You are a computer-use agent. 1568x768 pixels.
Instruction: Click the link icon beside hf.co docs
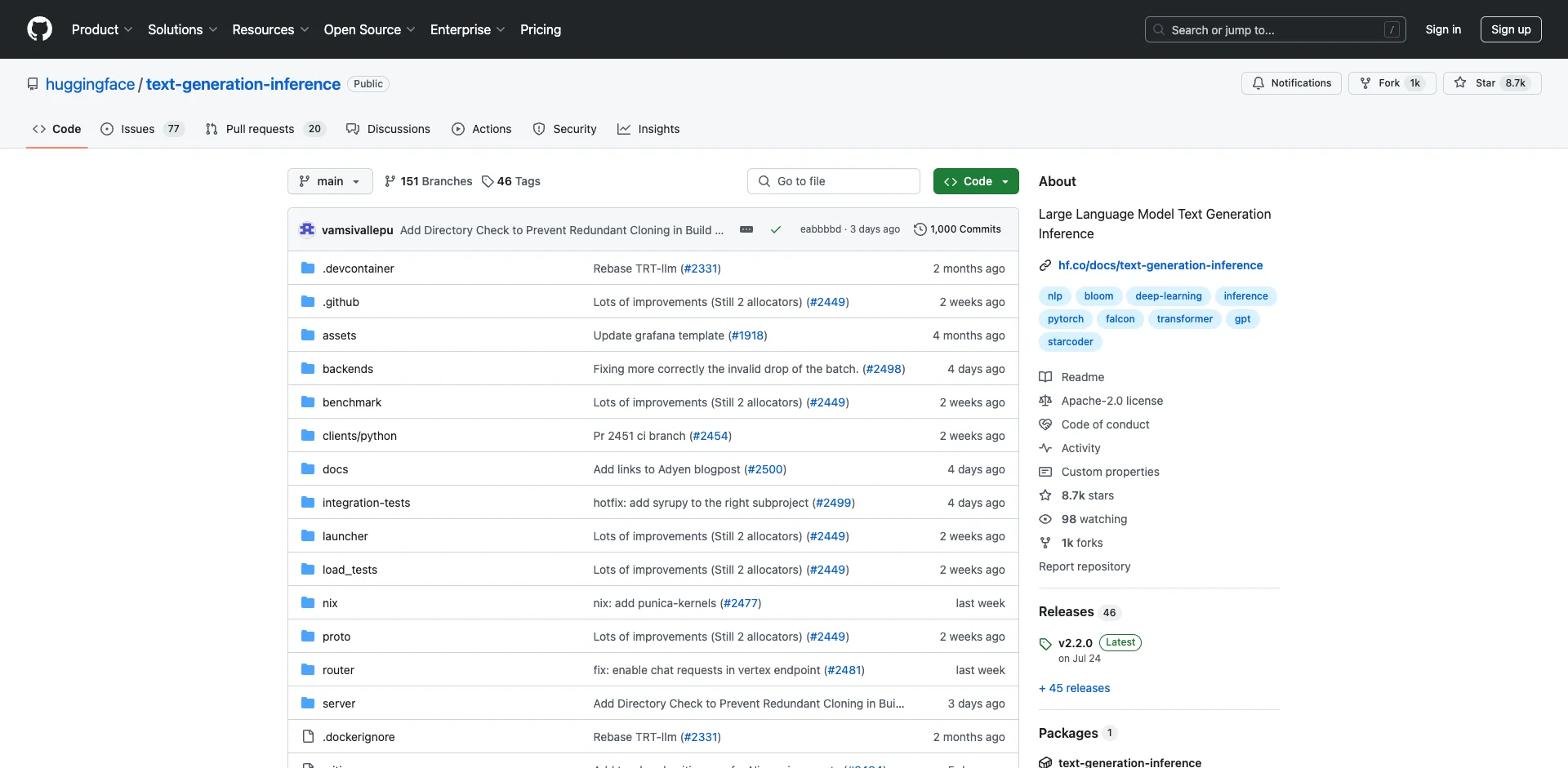pos(1045,265)
